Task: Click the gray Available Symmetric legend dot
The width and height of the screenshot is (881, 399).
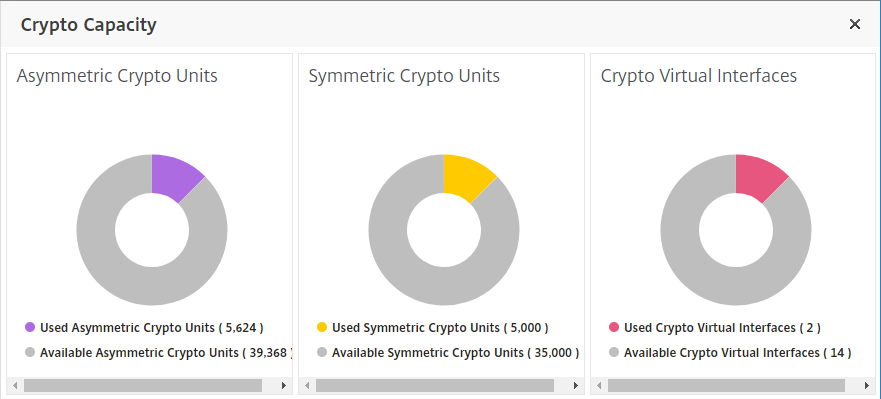Action: [322, 352]
